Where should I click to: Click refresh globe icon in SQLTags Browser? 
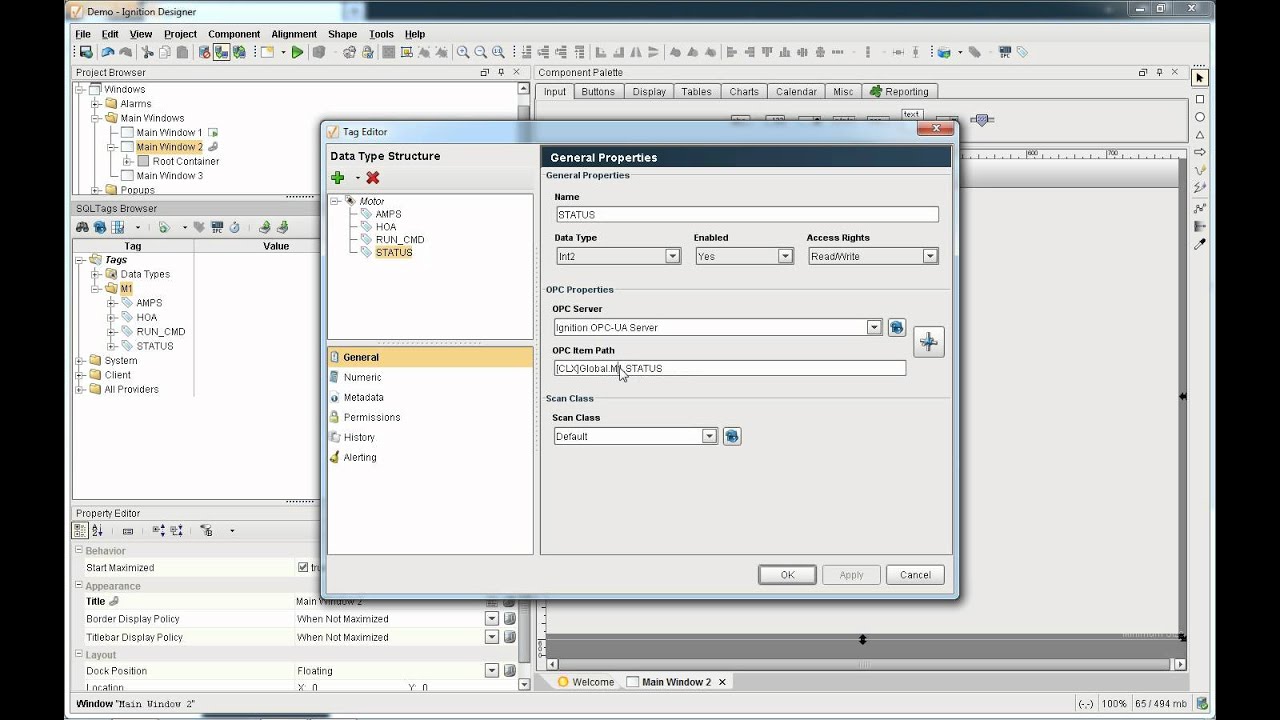coord(101,227)
